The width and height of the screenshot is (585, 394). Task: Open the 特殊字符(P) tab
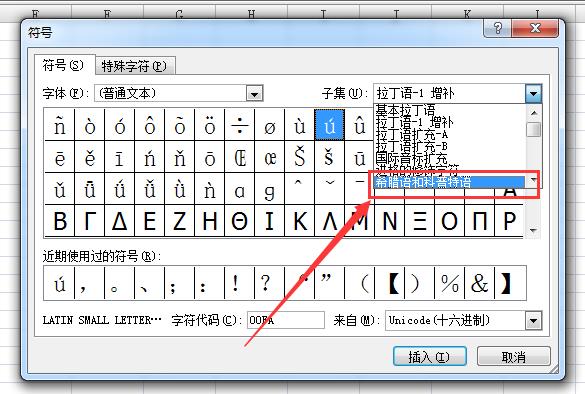134,66
